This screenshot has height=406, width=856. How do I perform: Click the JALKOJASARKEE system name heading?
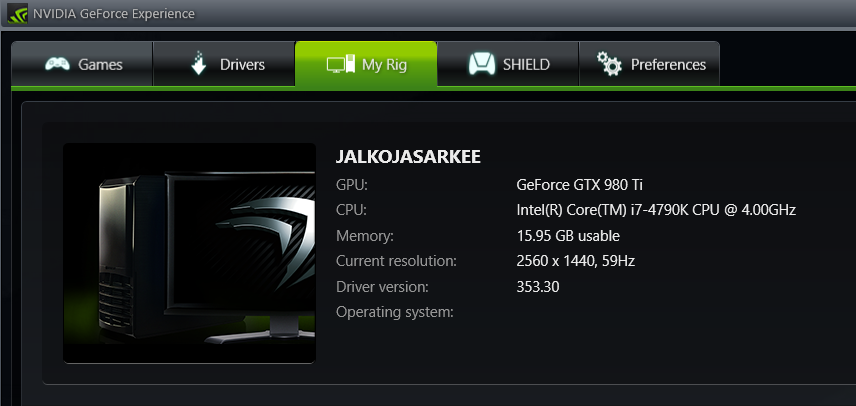click(408, 157)
